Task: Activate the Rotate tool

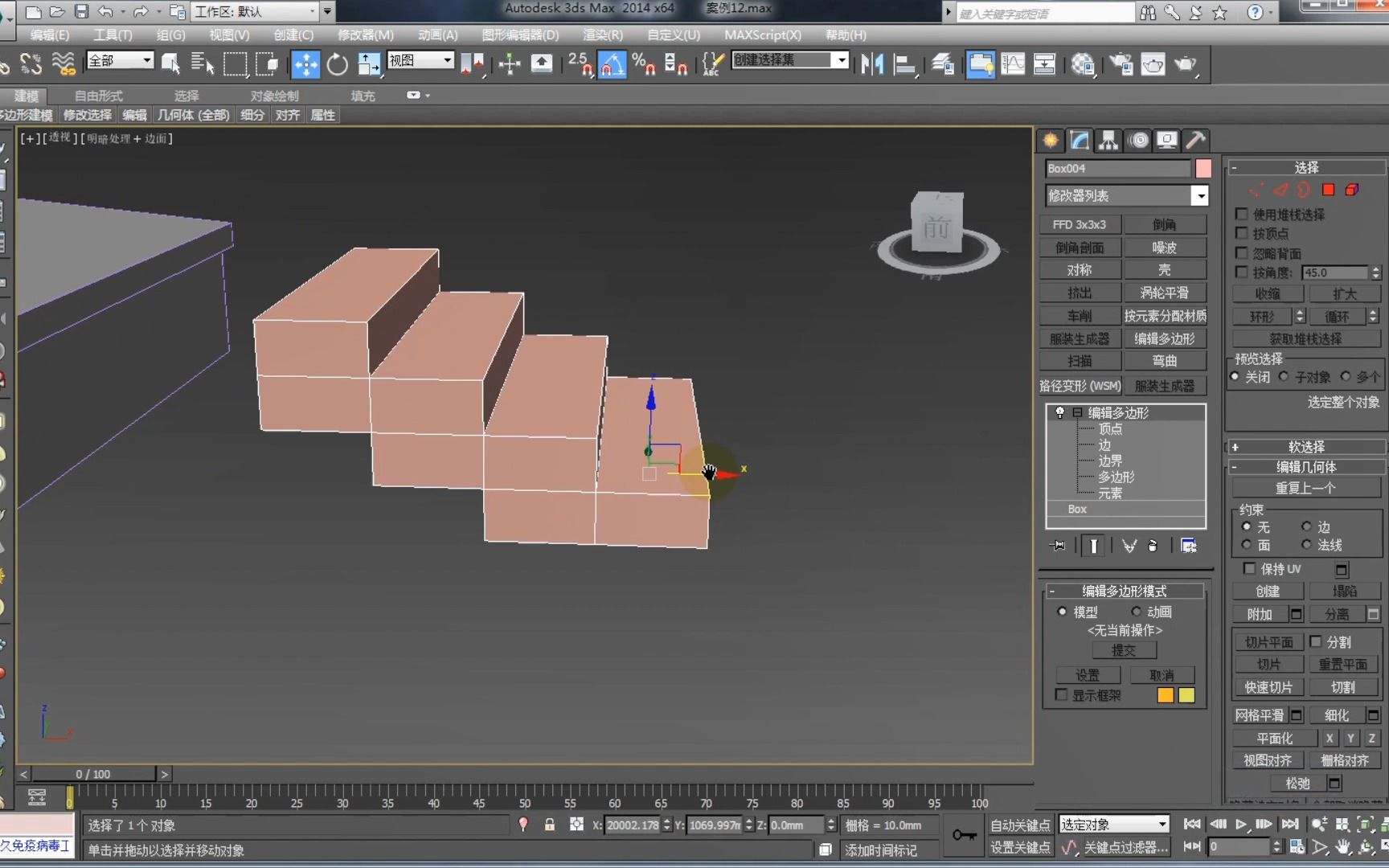Action: pos(338,64)
